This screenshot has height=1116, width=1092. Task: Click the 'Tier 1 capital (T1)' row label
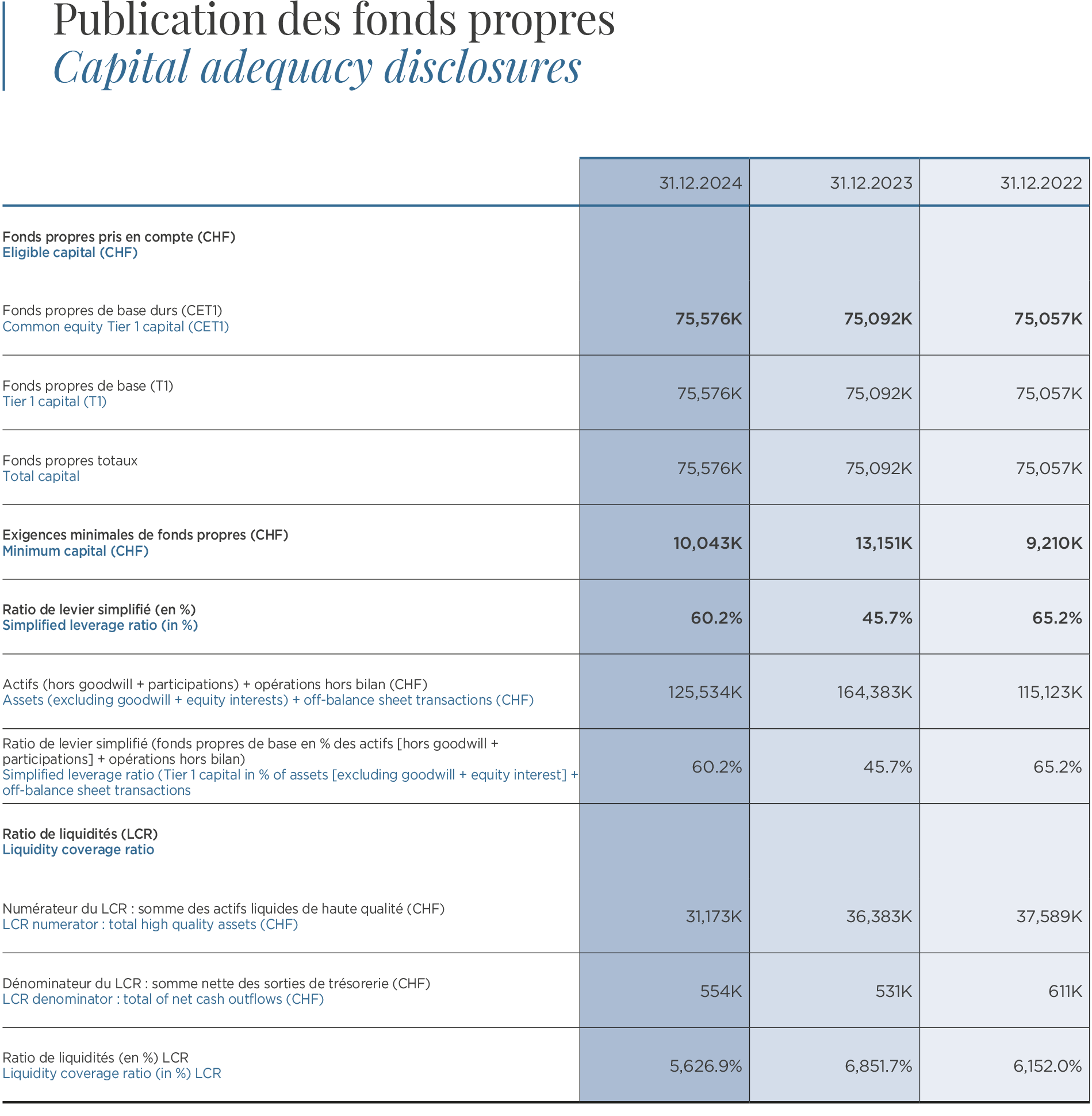click(55, 402)
